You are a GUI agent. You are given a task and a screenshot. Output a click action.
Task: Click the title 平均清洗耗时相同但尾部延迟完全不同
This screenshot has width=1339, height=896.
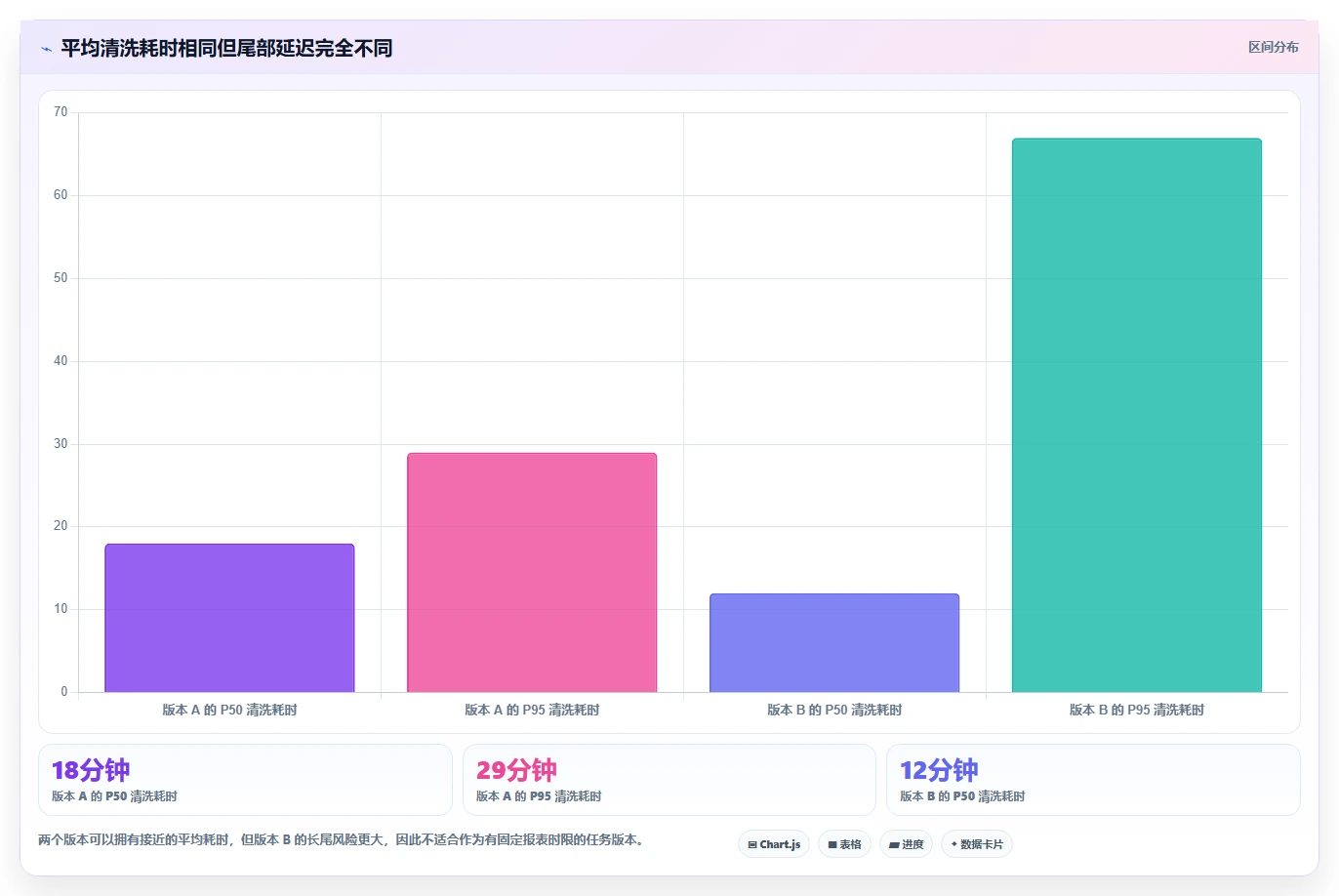pyautogui.click(x=226, y=48)
